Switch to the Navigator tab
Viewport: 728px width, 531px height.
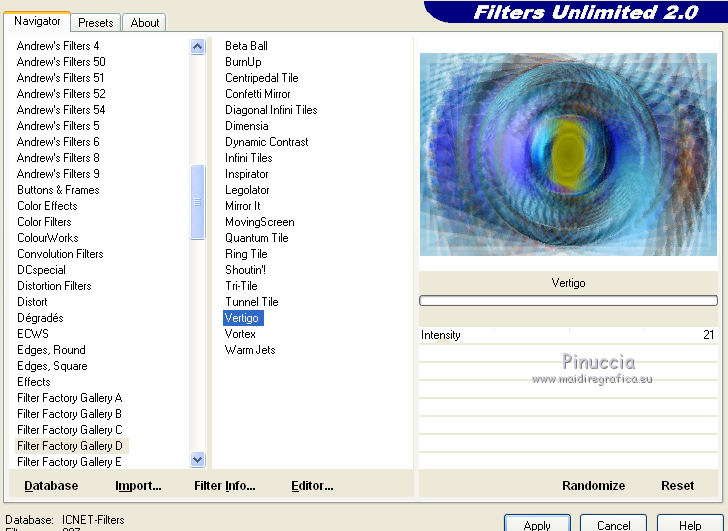click(x=37, y=21)
